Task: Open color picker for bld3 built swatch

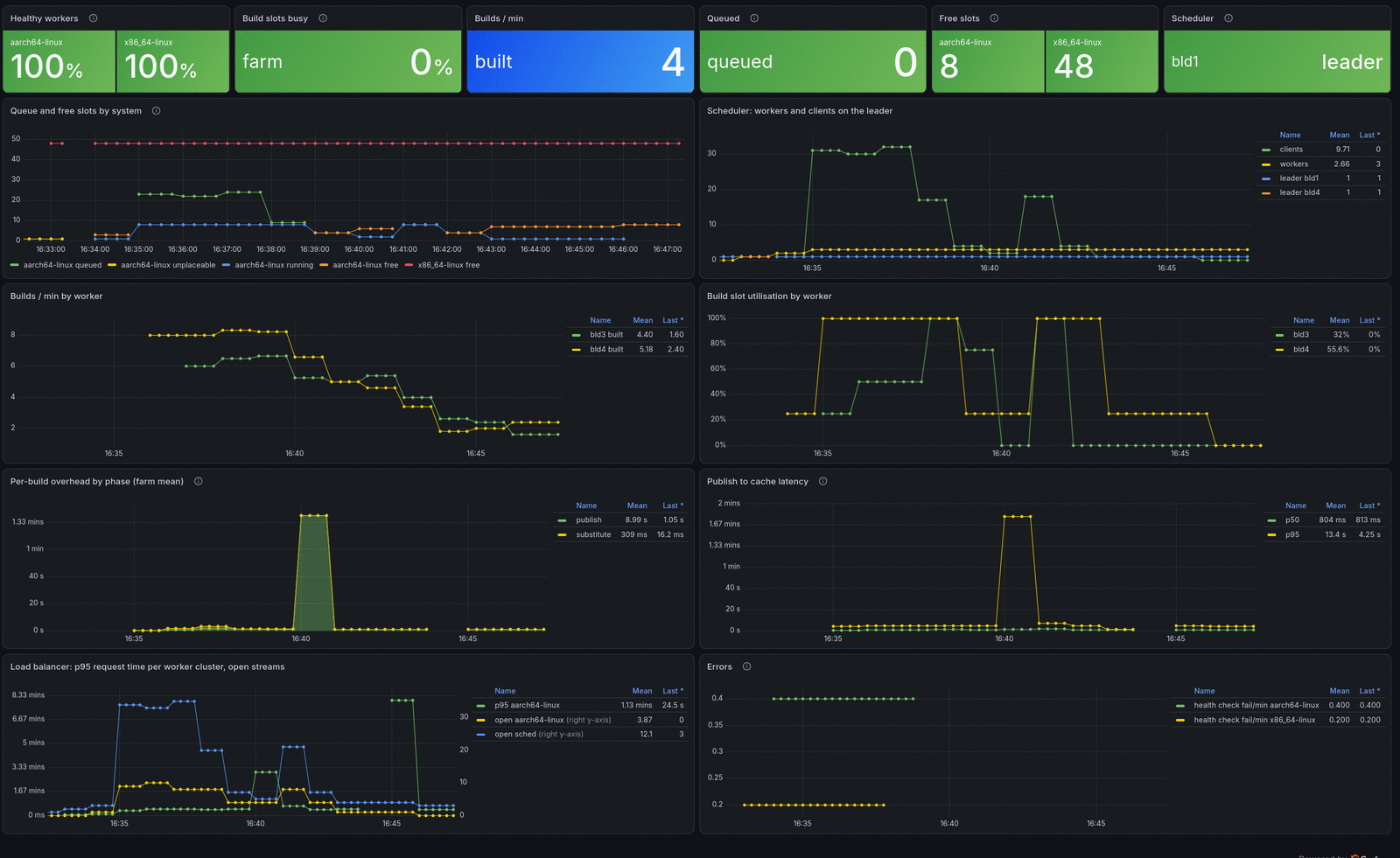Action: 576,335
